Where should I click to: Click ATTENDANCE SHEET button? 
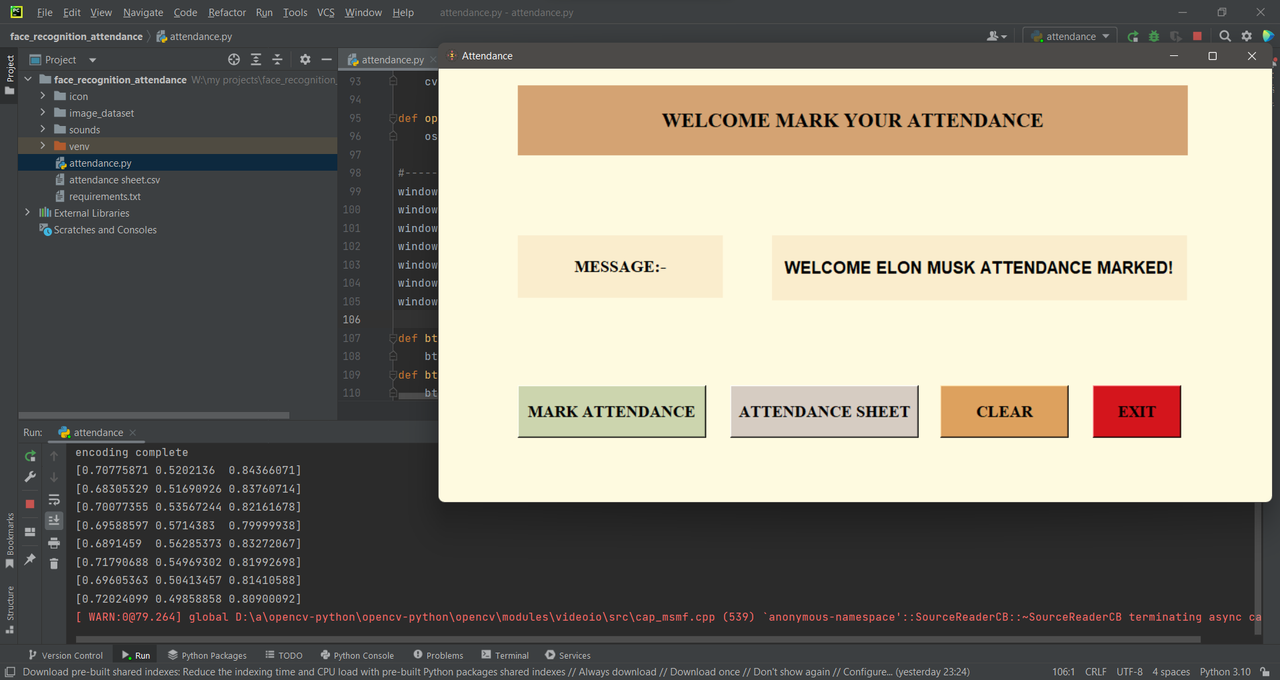coord(825,411)
